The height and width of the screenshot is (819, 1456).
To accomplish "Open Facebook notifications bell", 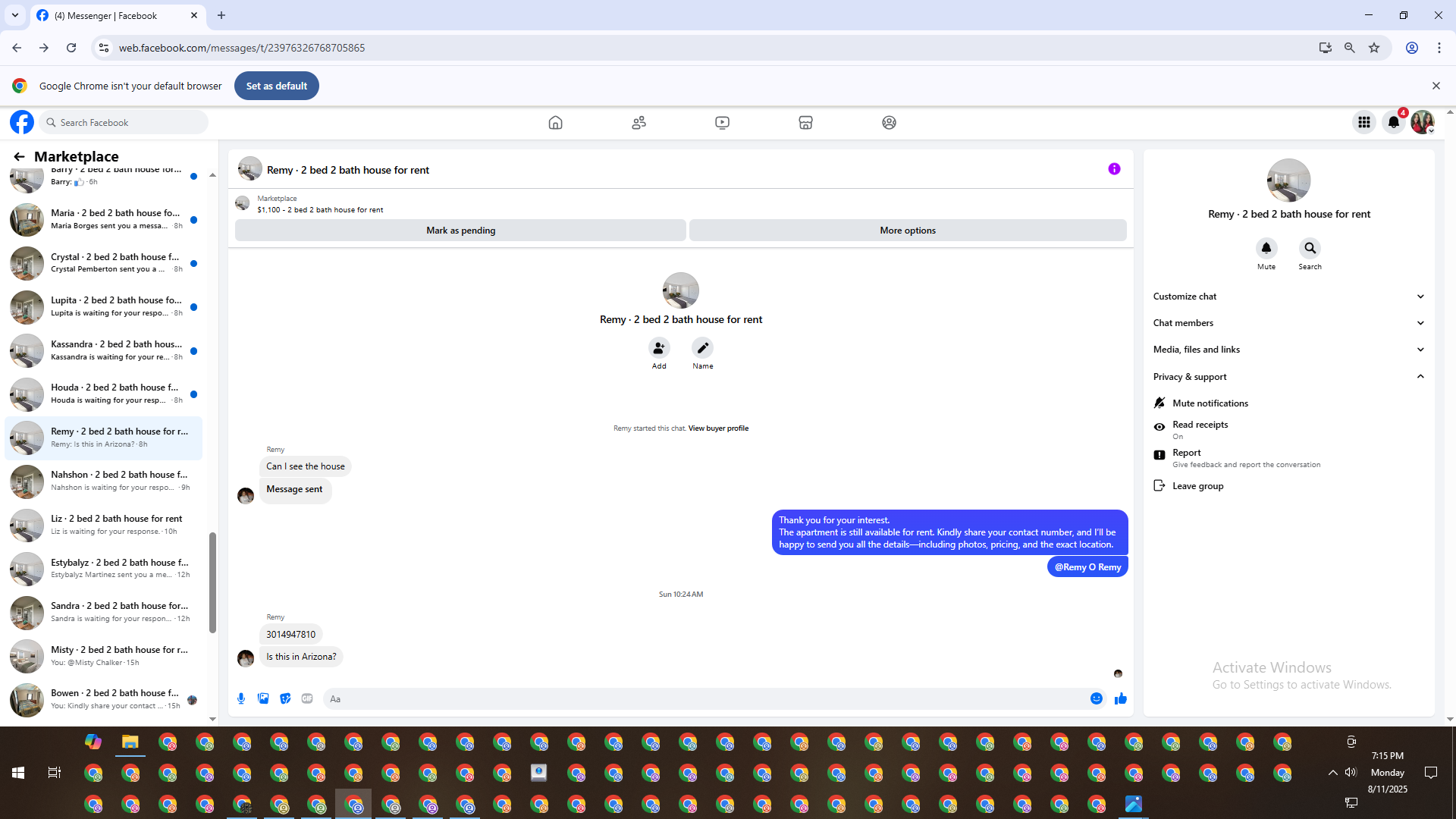I will click(x=1393, y=122).
